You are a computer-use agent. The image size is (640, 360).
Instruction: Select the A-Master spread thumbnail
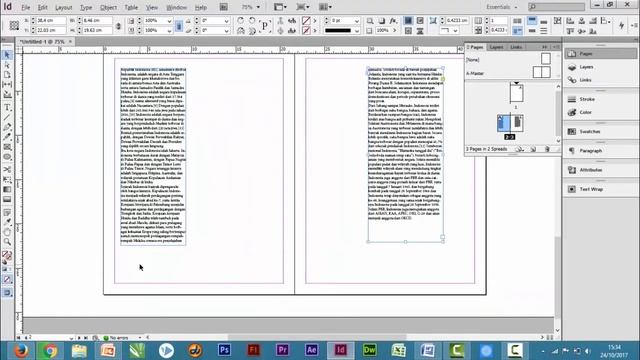click(542, 73)
